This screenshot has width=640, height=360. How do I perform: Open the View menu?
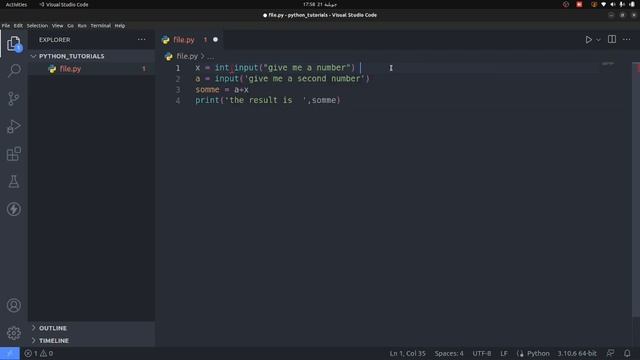(x=58, y=25)
